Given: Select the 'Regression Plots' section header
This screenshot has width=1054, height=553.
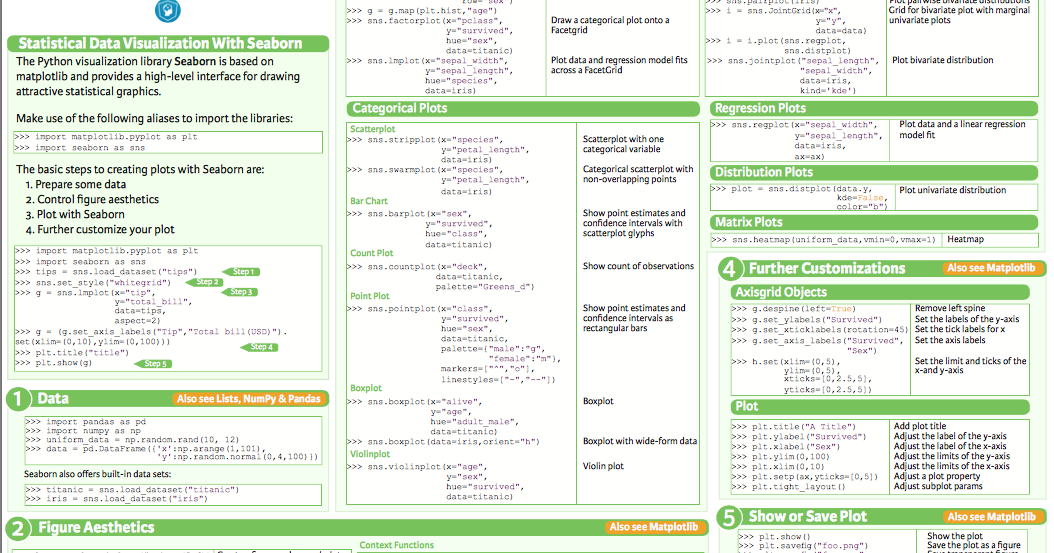Looking at the screenshot, I should click(x=874, y=108).
